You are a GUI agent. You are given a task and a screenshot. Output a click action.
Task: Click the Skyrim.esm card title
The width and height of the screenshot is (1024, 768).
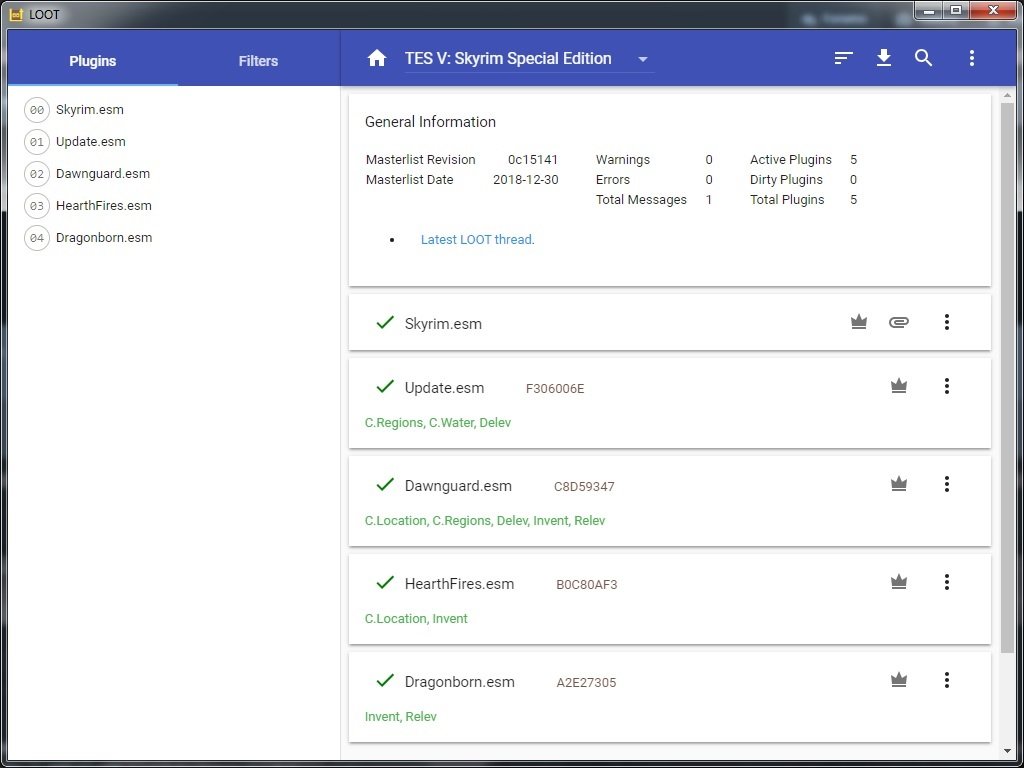click(443, 323)
